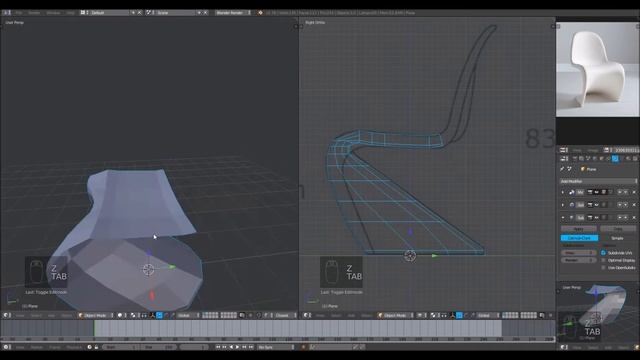640x360 pixels.
Task: Select Simple subdivision type
Action: (x=617, y=238)
